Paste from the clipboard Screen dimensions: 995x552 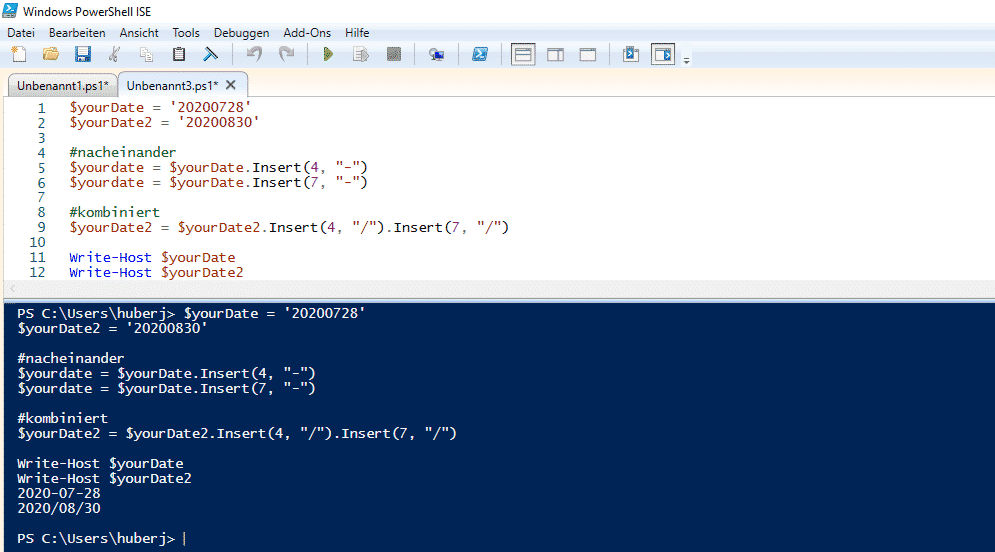(x=179, y=55)
